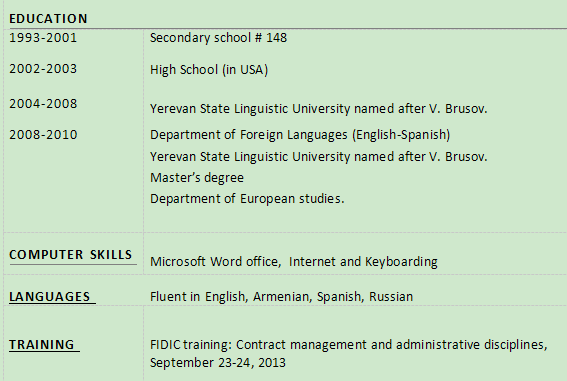
Task: Click the 'Master's degree' line
Action: point(197,177)
